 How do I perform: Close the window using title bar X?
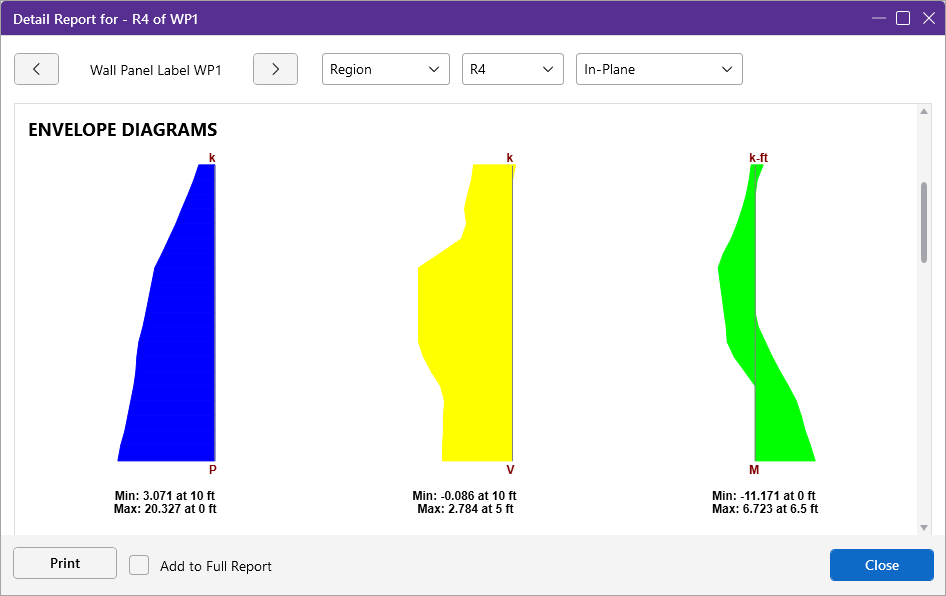[x=927, y=18]
